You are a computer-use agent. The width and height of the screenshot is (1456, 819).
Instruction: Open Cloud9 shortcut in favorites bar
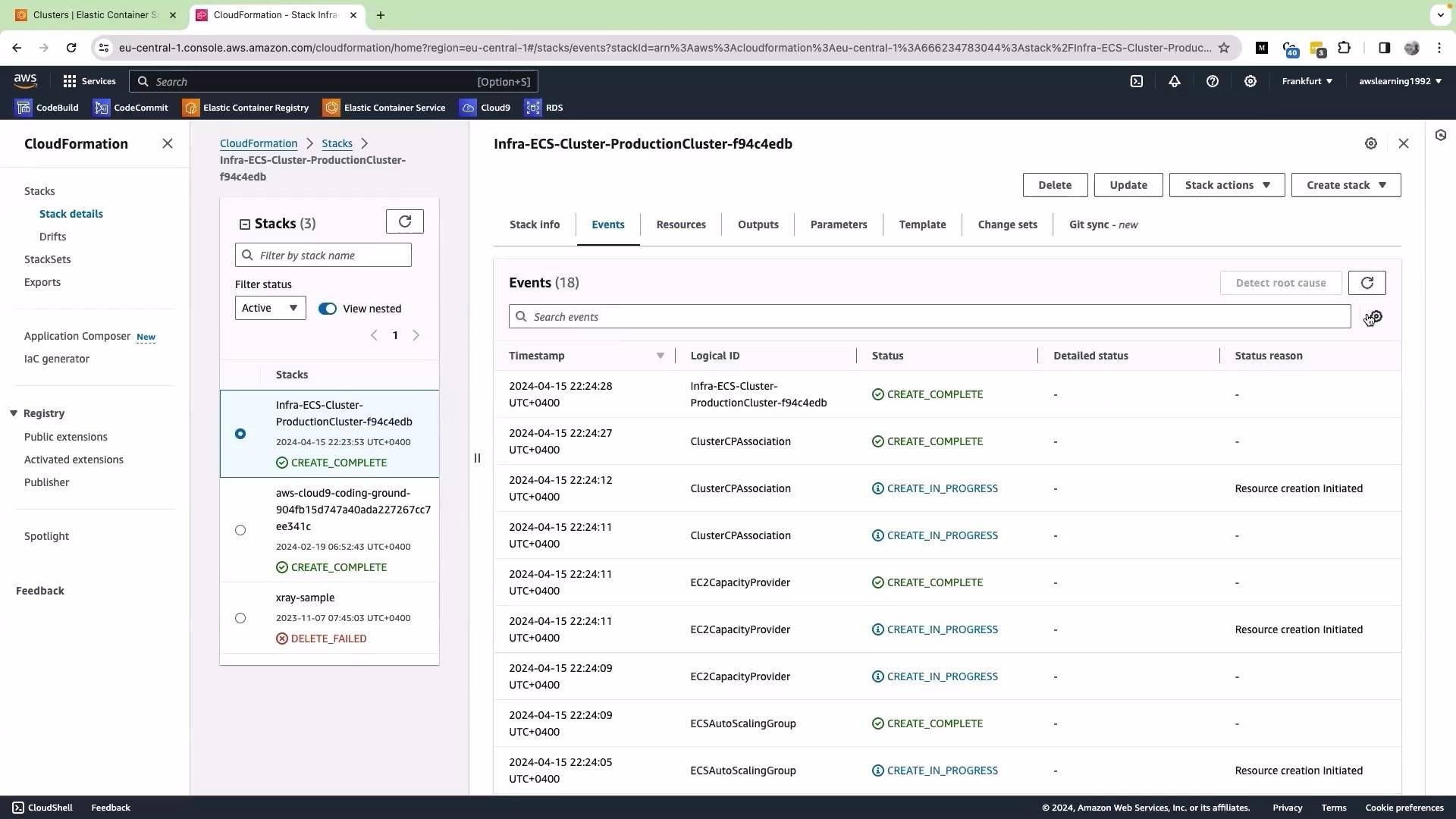point(485,108)
